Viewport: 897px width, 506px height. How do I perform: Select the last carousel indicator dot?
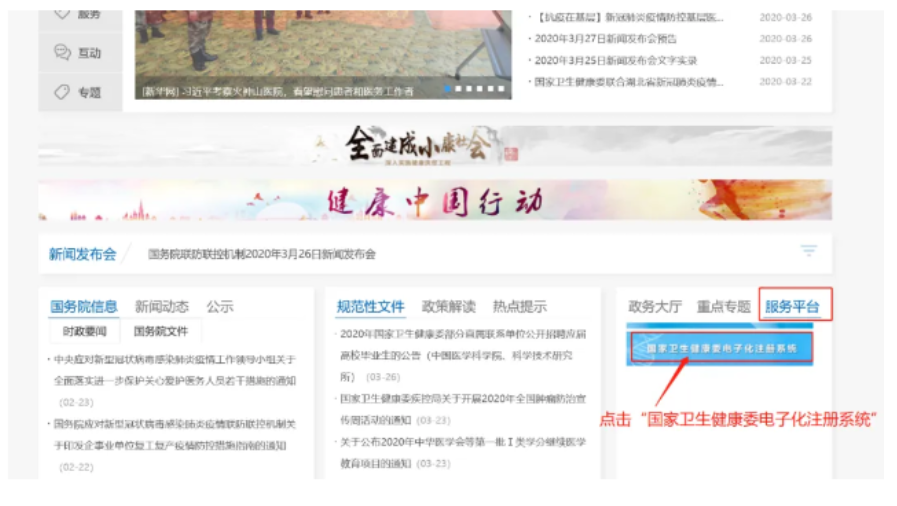pos(501,89)
